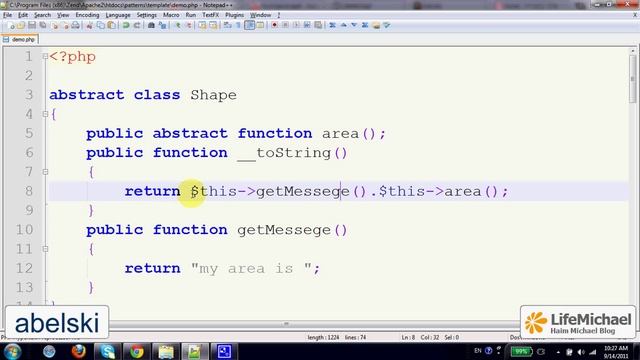
Task: Open the Windows Start orb
Action: pos(12,351)
